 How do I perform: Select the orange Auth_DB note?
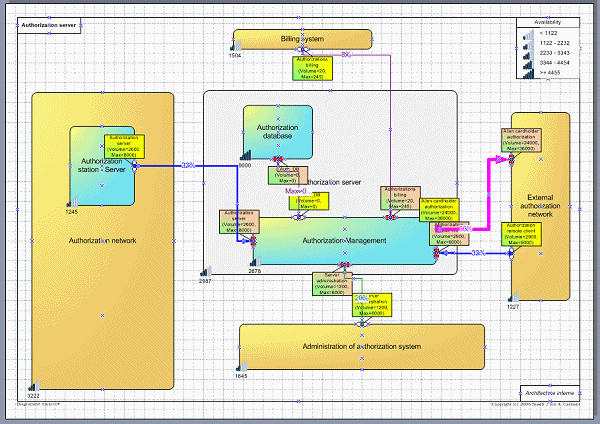point(288,175)
